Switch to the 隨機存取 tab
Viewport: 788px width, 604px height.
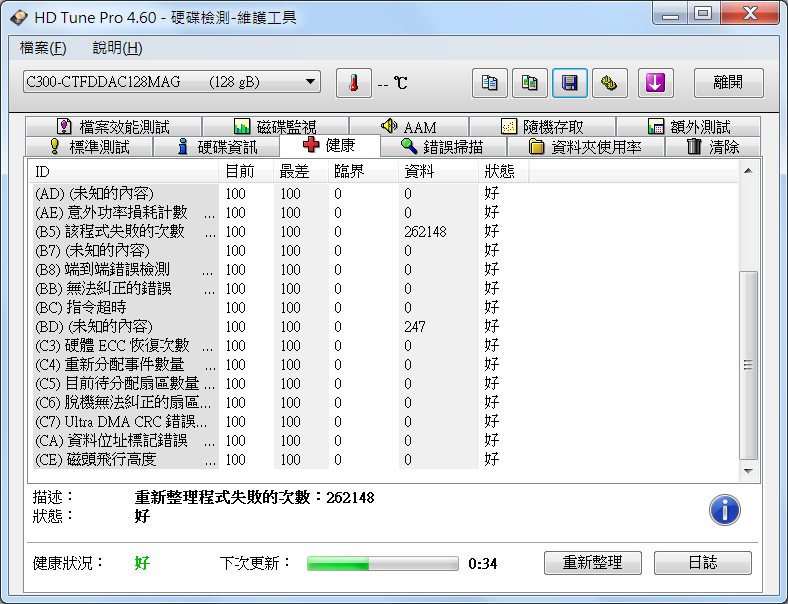coord(543,126)
